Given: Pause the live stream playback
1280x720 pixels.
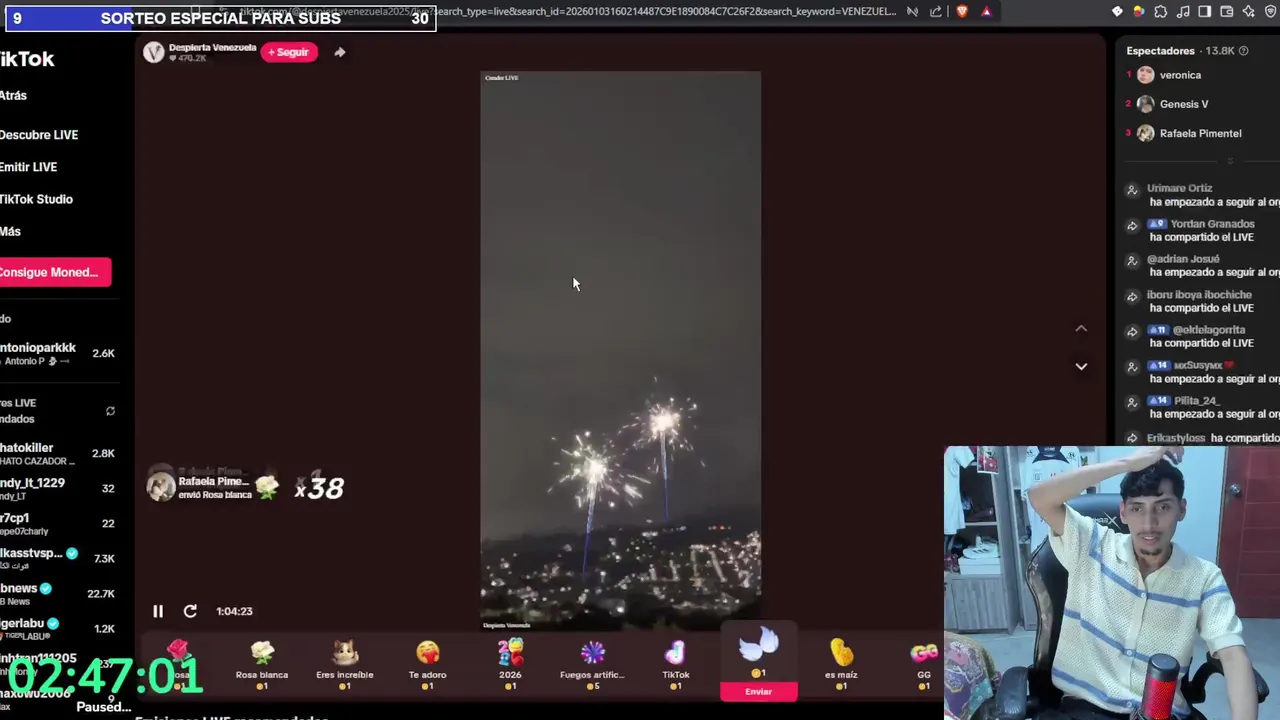Looking at the screenshot, I should pos(158,611).
